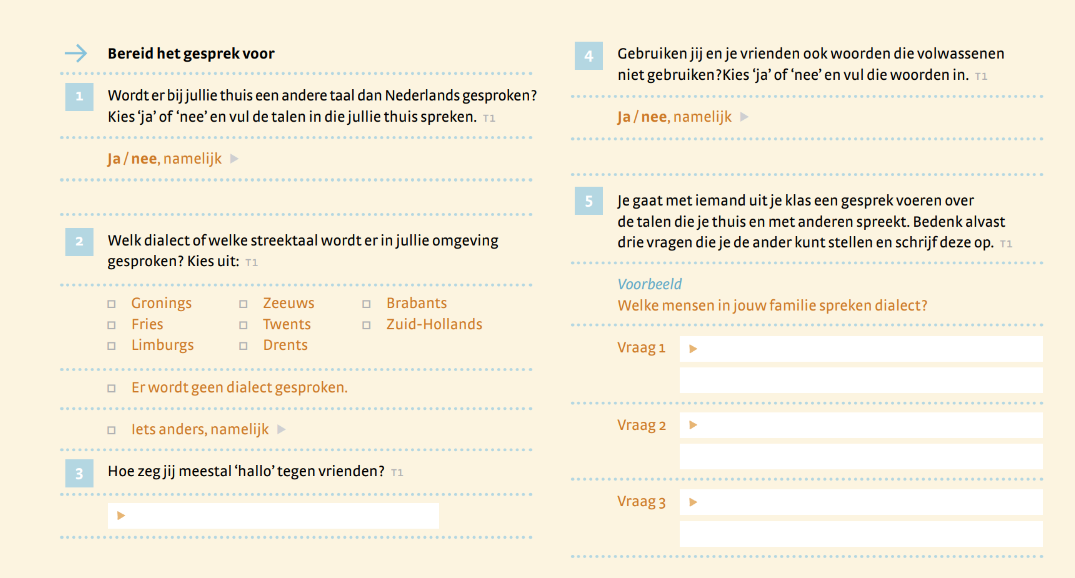Click the Vraag 2 first answer line
This screenshot has width=1075, height=578.
click(861, 426)
